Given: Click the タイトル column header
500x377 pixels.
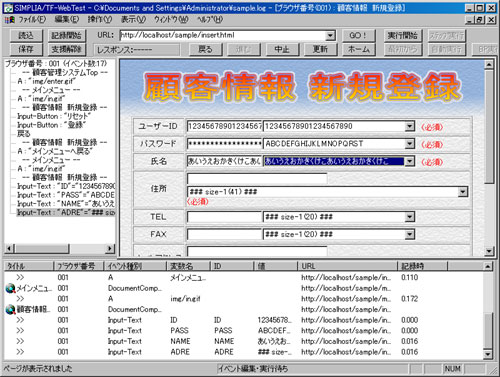Looking at the screenshot, I should (x=29, y=266).
